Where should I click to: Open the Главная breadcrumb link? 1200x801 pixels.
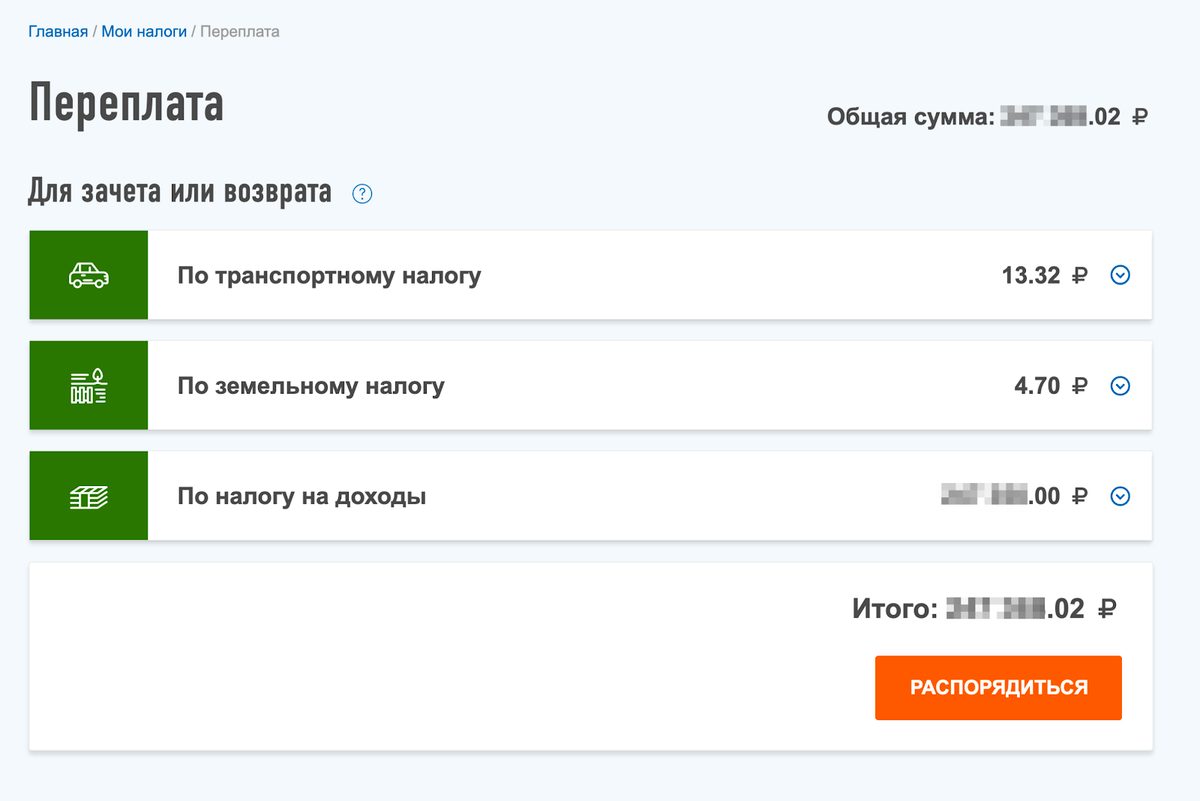click(57, 31)
